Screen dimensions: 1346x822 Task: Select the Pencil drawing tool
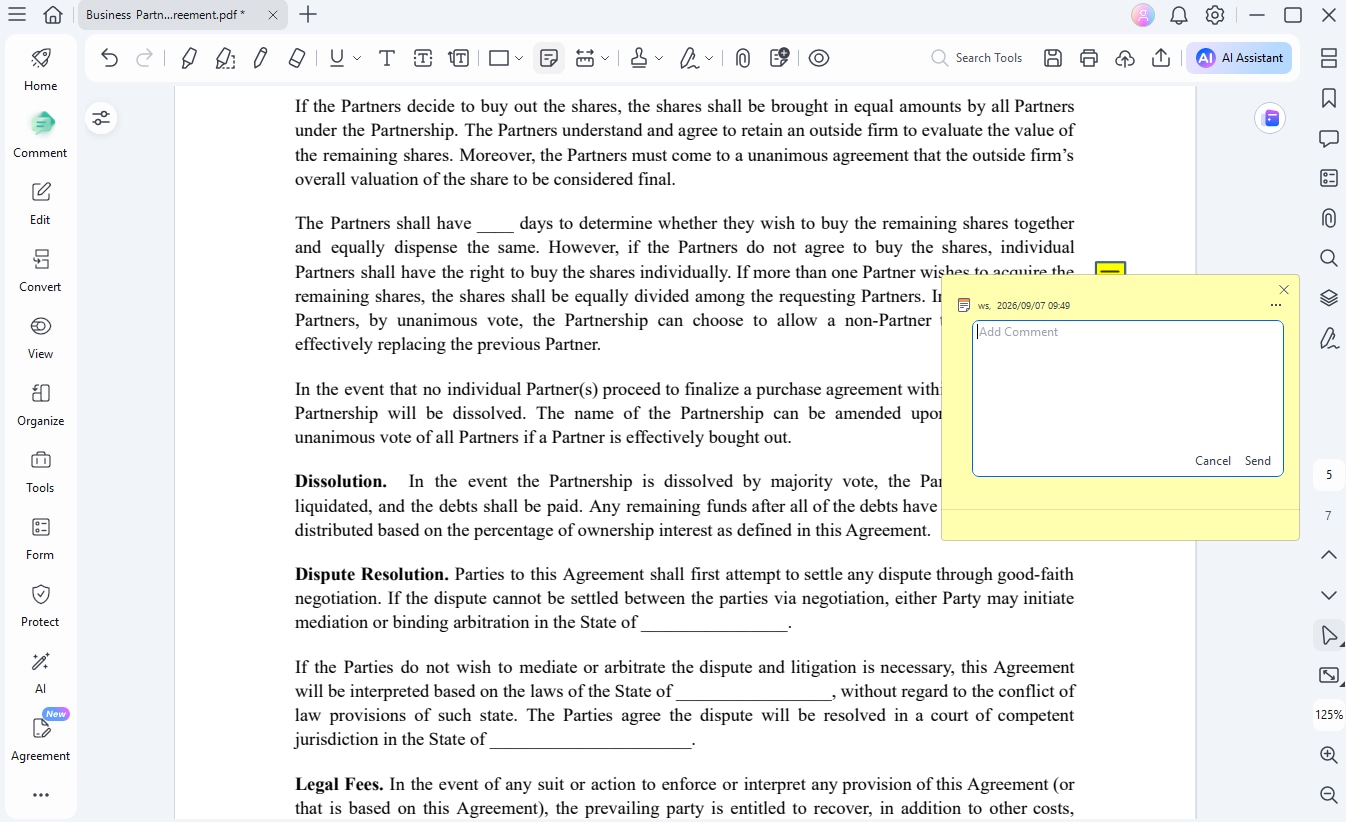coord(260,58)
